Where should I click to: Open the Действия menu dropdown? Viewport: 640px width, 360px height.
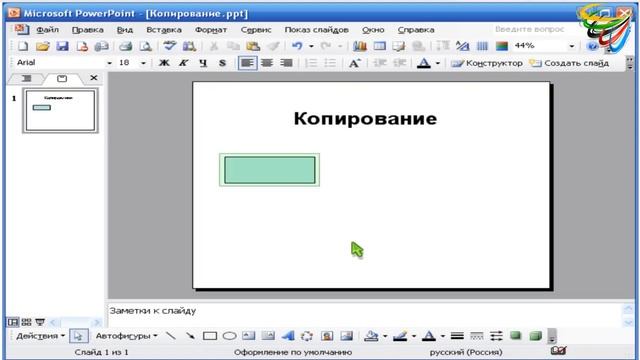(40, 336)
